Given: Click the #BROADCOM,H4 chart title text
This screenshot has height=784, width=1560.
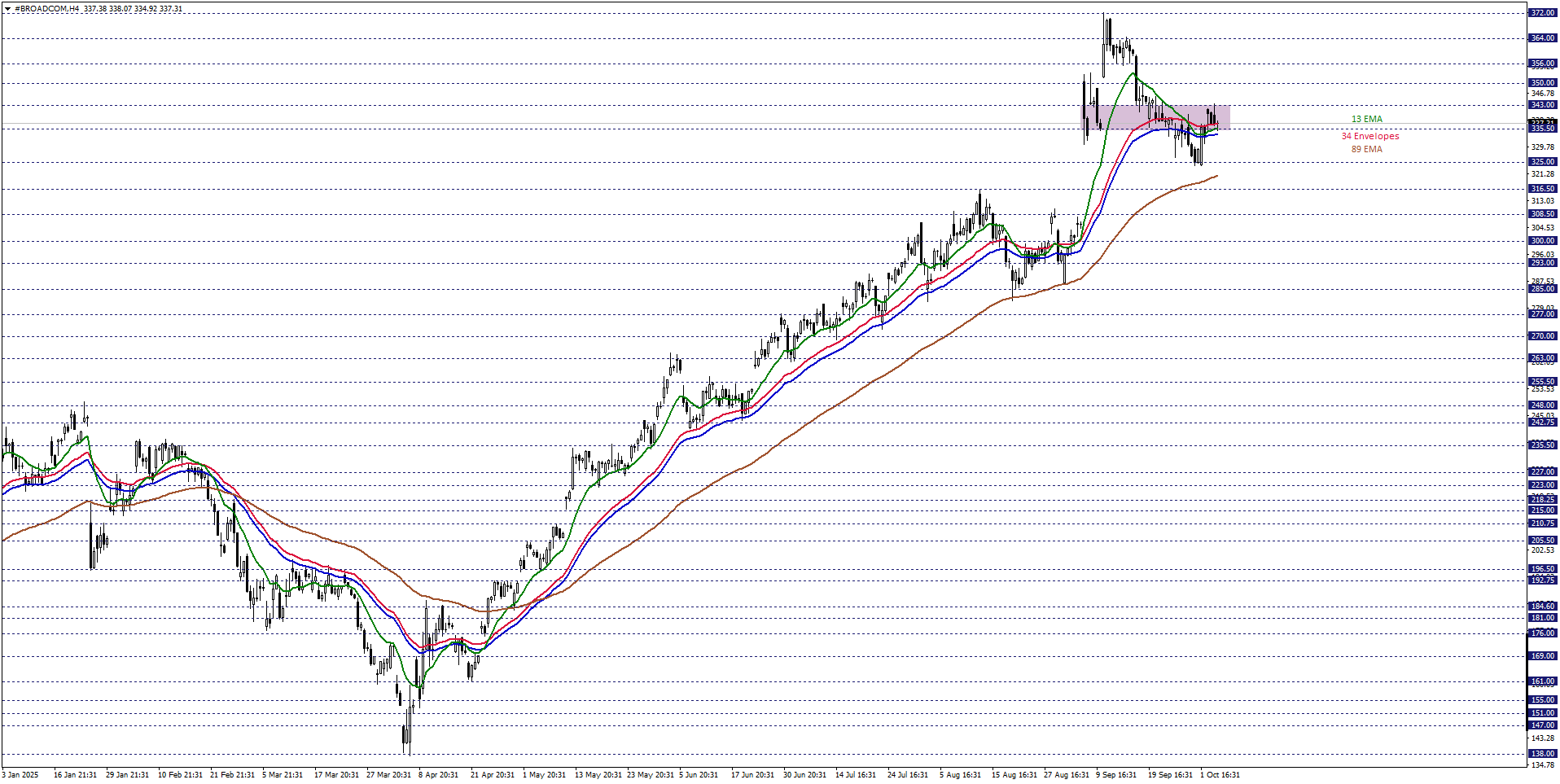Looking at the screenshot, I should [47, 9].
